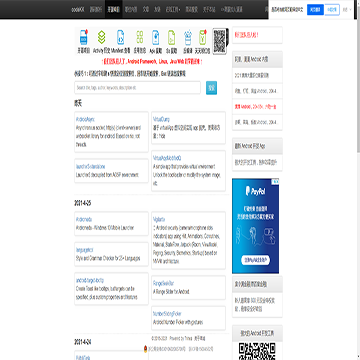Screen dimensions: 360x360
Task: Expand the grey dropdown in the translate bar
Action: coord(347,10)
